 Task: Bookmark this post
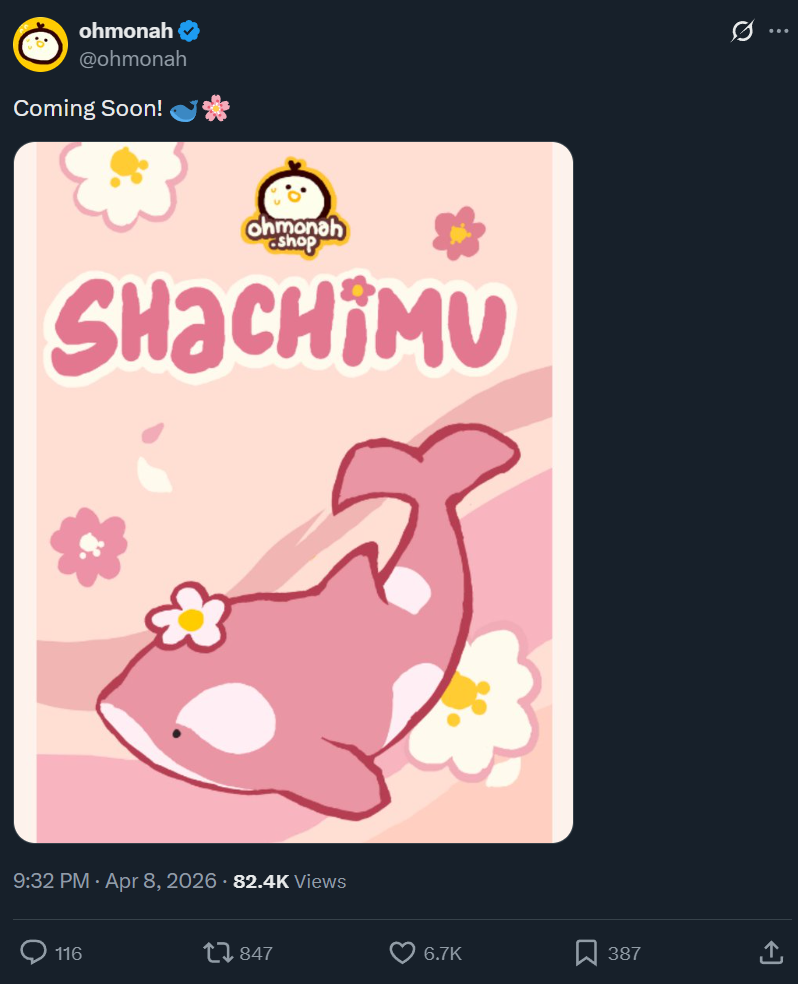click(586, 953)
